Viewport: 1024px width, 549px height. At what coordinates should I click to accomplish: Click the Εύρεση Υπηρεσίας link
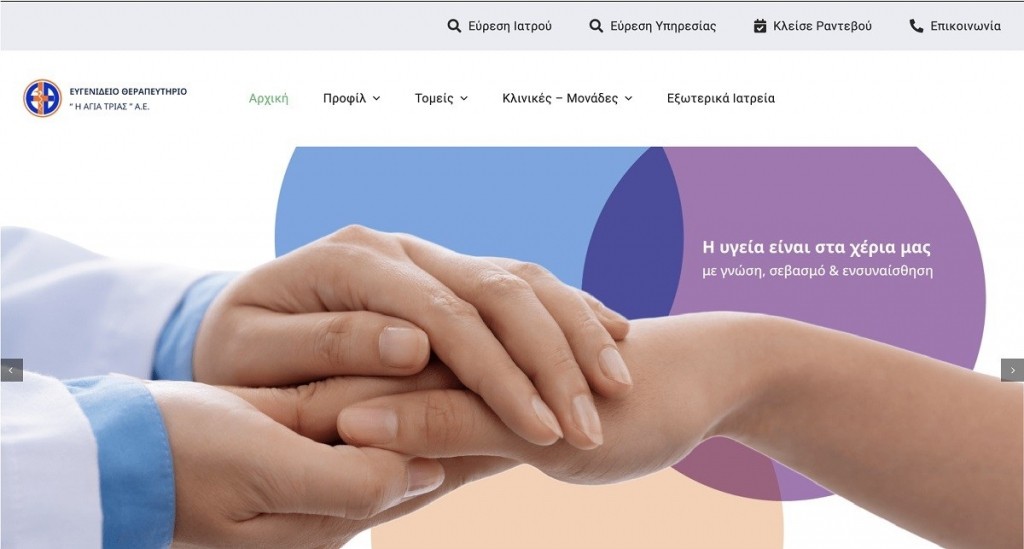point(663,26)
